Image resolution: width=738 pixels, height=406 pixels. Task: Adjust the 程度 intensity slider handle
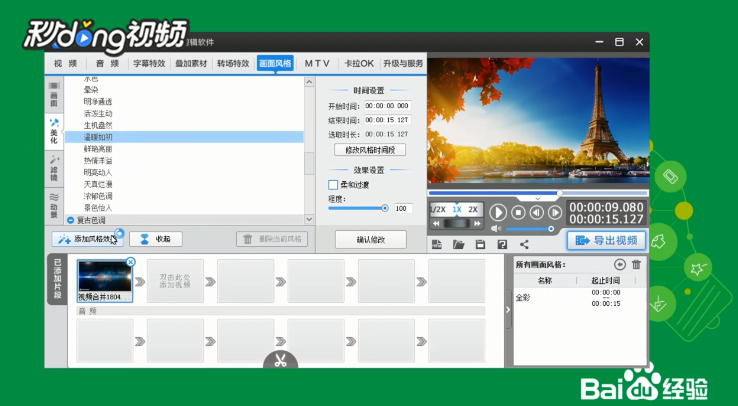385,208
